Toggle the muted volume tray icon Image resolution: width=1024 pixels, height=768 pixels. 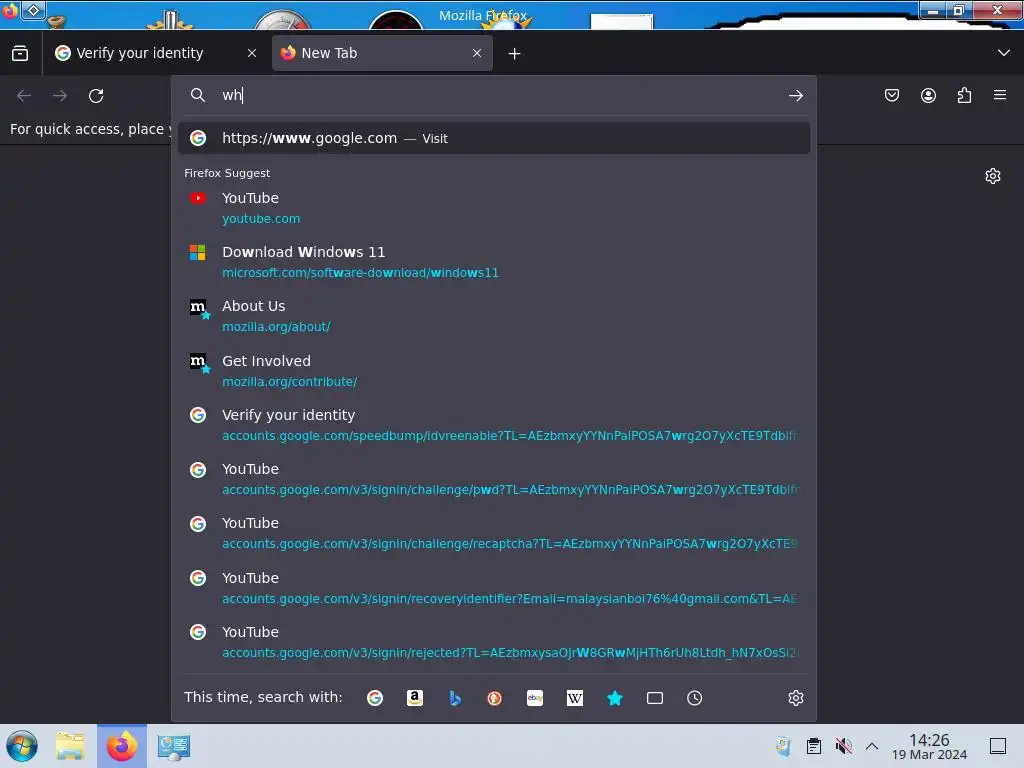844,746
